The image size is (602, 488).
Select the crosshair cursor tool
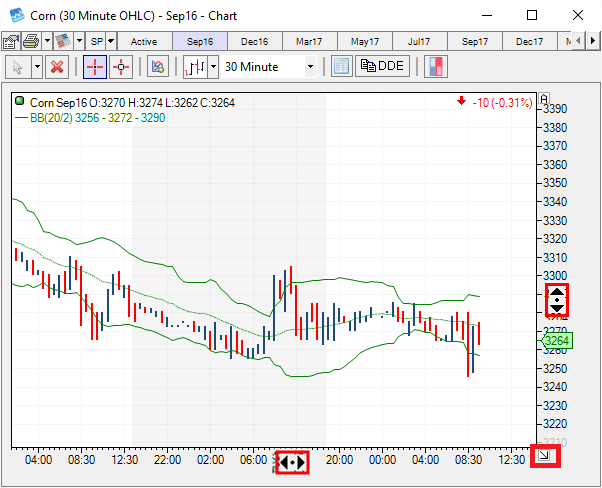tap(94, 67)
